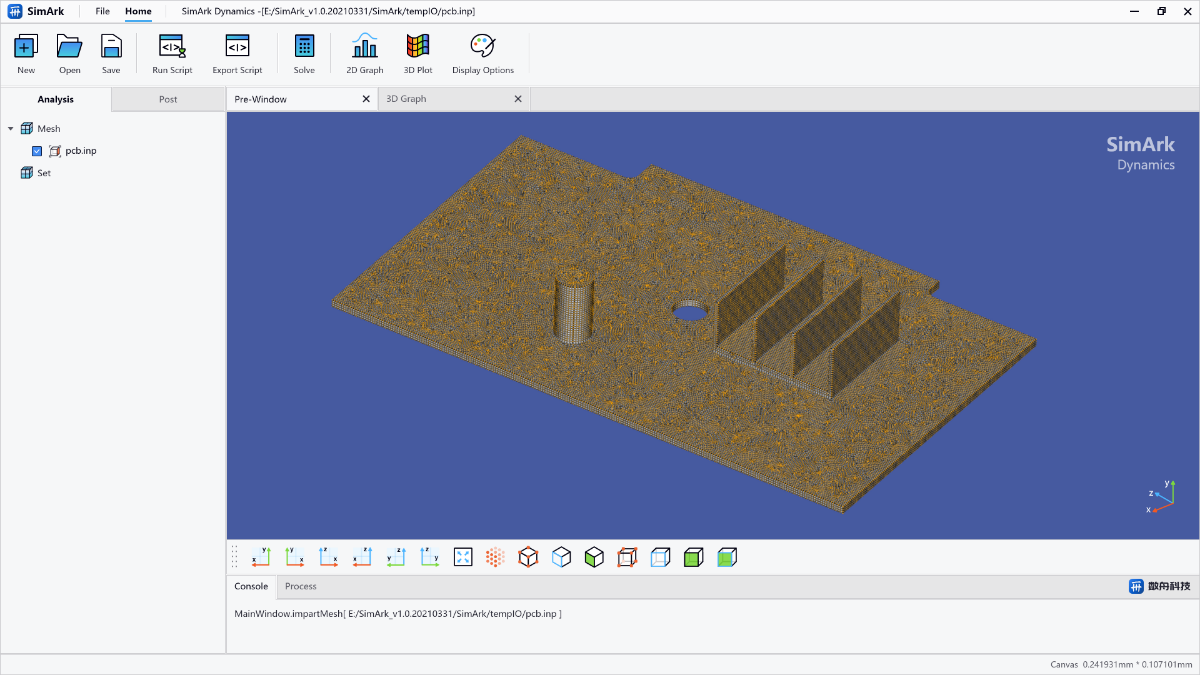The height and width of the screenshot is (675, 1200).
Task: Select the white cube with blue edges icon
Action: click(561, 557)
